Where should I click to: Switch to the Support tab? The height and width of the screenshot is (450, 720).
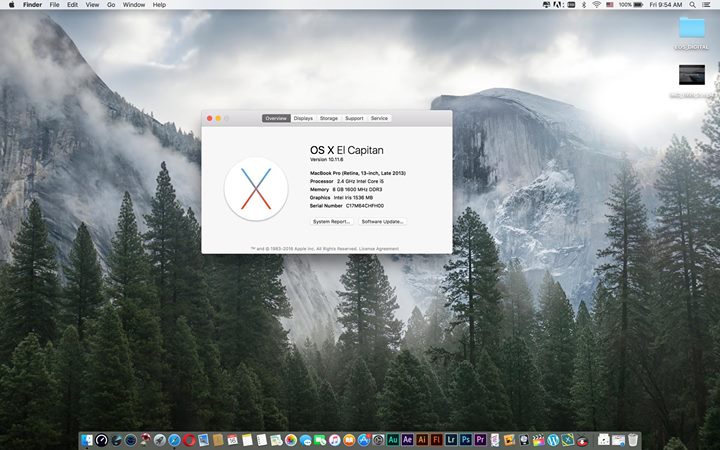pos(354,118)
